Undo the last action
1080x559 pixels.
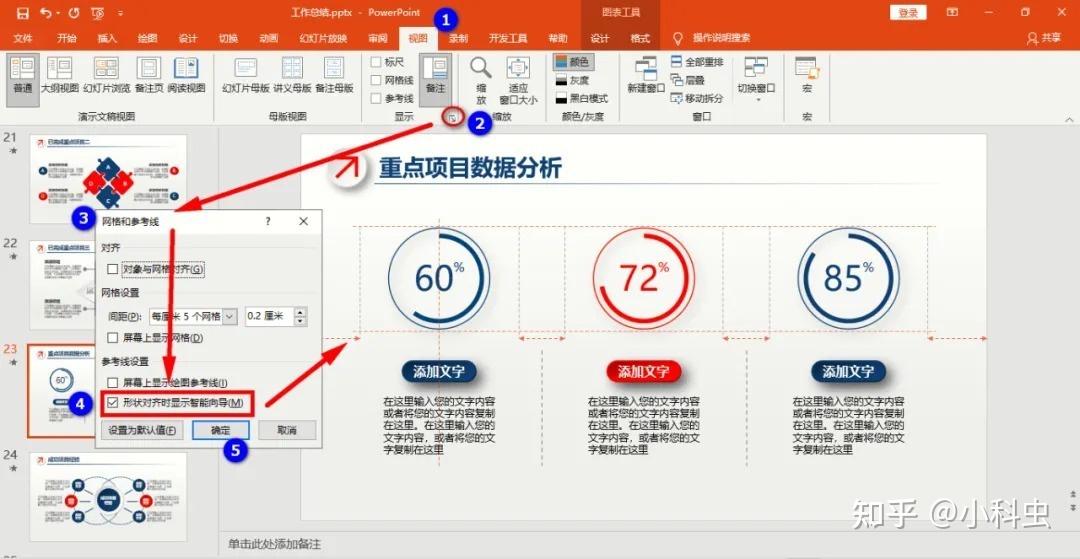[45, 13]
